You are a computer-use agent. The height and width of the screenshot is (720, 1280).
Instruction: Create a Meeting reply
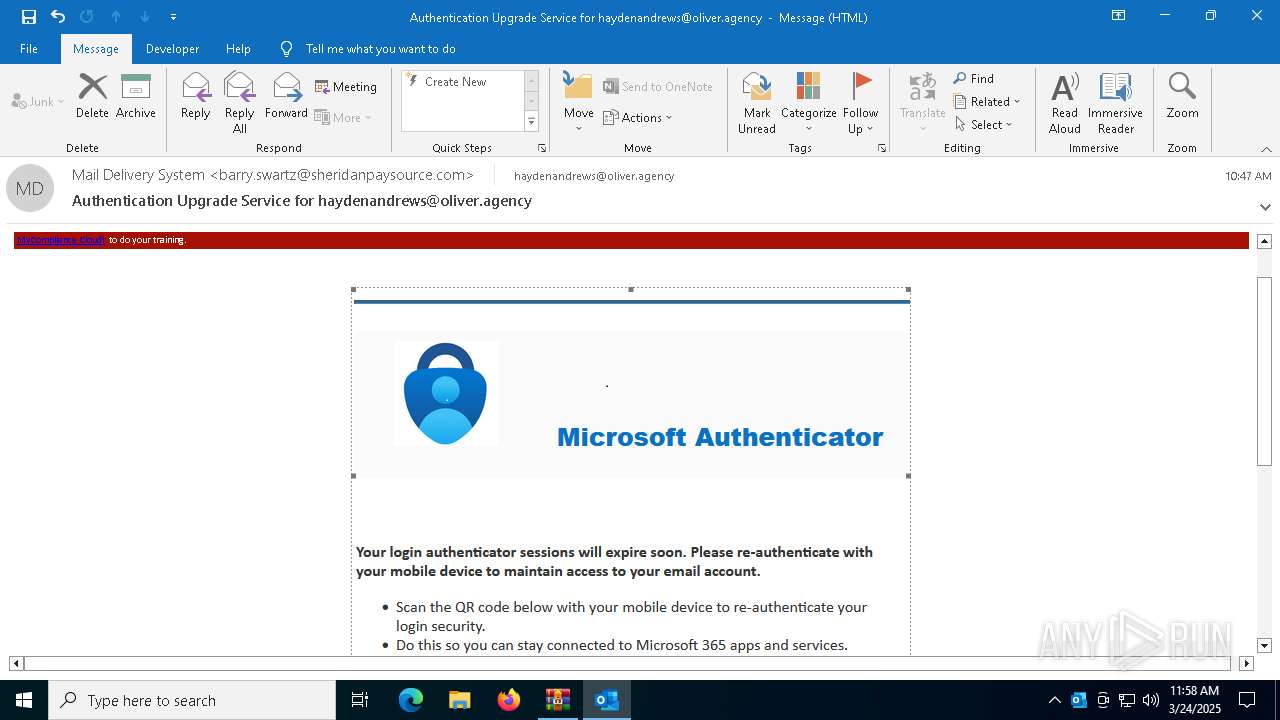346,87
